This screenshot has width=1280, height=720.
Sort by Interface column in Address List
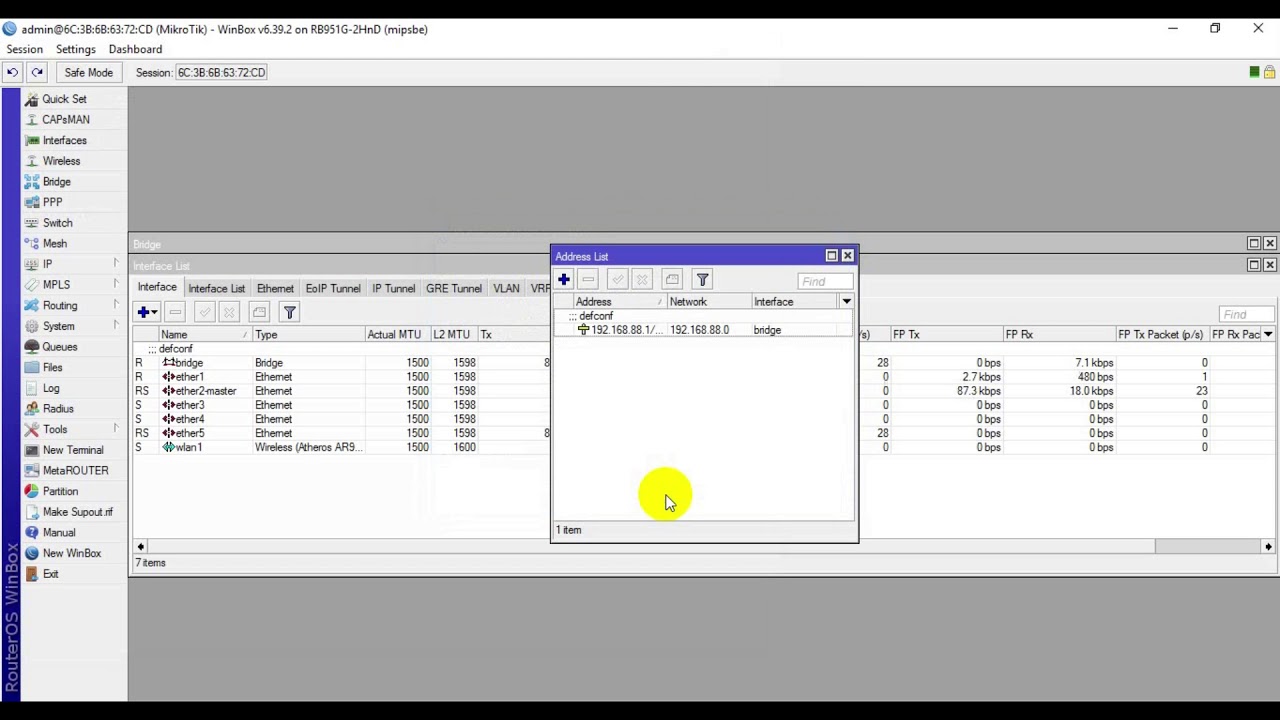796,302
